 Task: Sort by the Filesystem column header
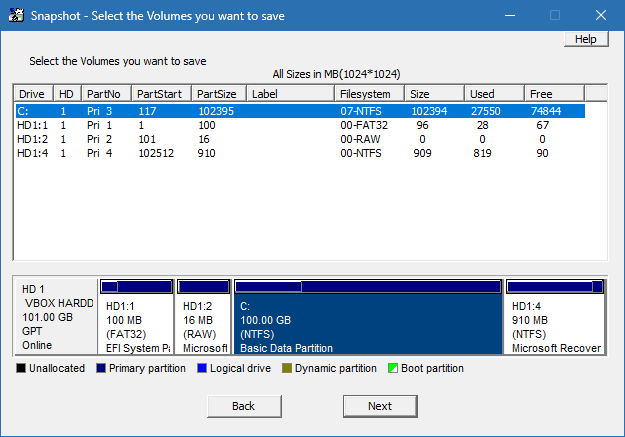click(369, 94)
